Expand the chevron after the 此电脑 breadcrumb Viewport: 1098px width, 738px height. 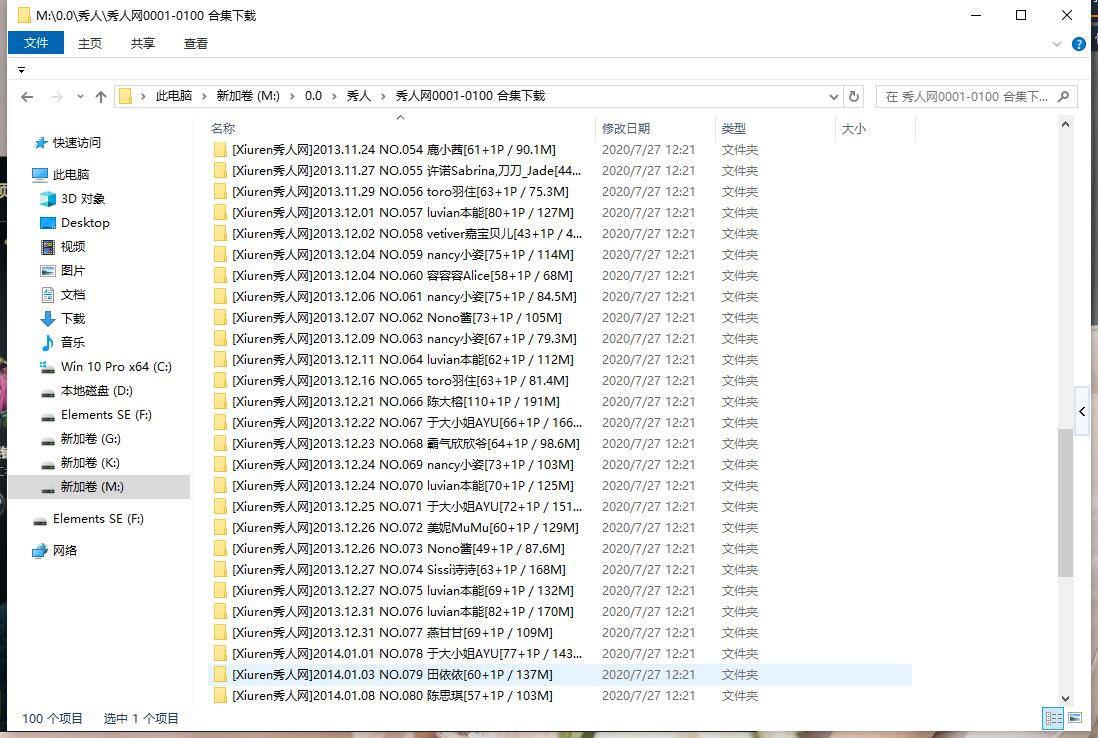[x=204, y=96]
